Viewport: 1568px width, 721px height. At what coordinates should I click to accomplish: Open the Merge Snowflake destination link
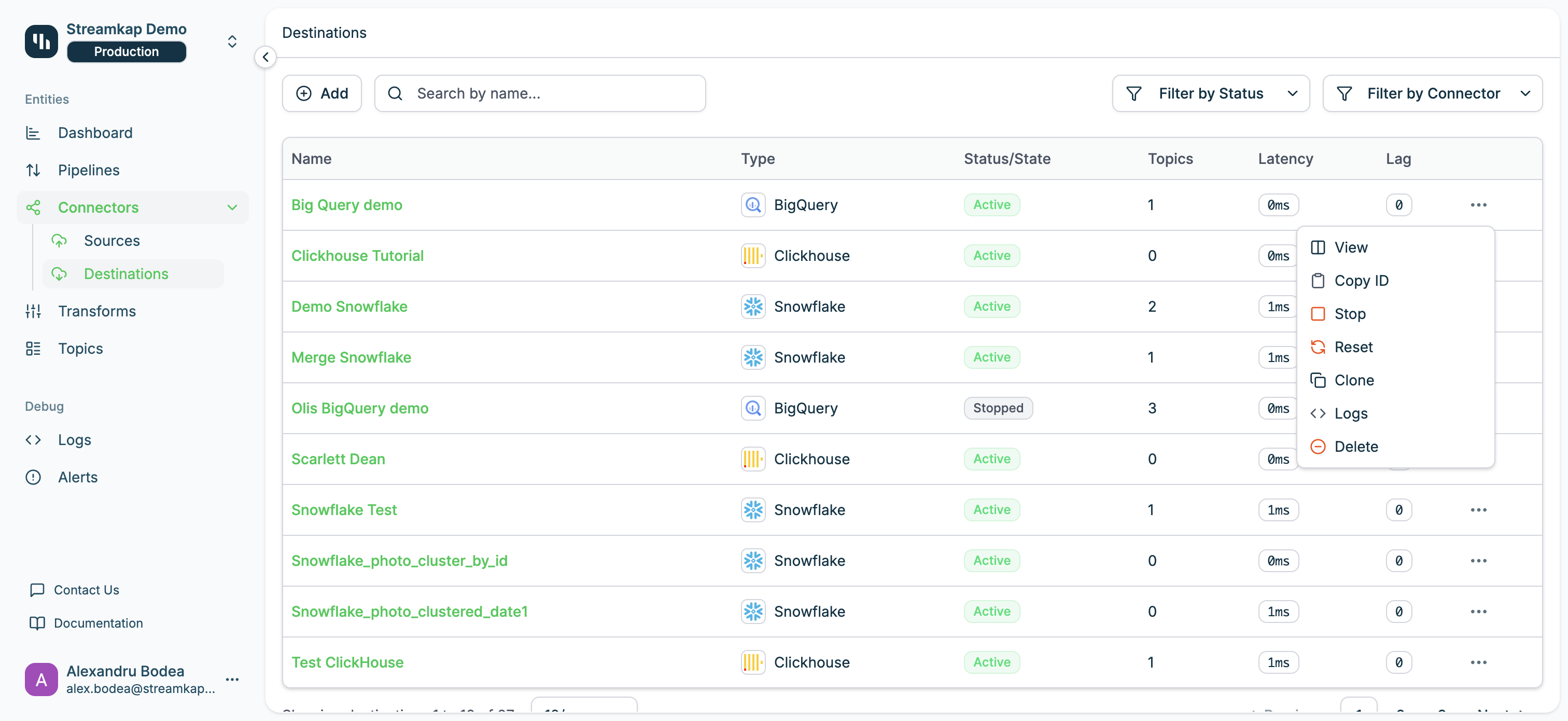coord(351,357)
